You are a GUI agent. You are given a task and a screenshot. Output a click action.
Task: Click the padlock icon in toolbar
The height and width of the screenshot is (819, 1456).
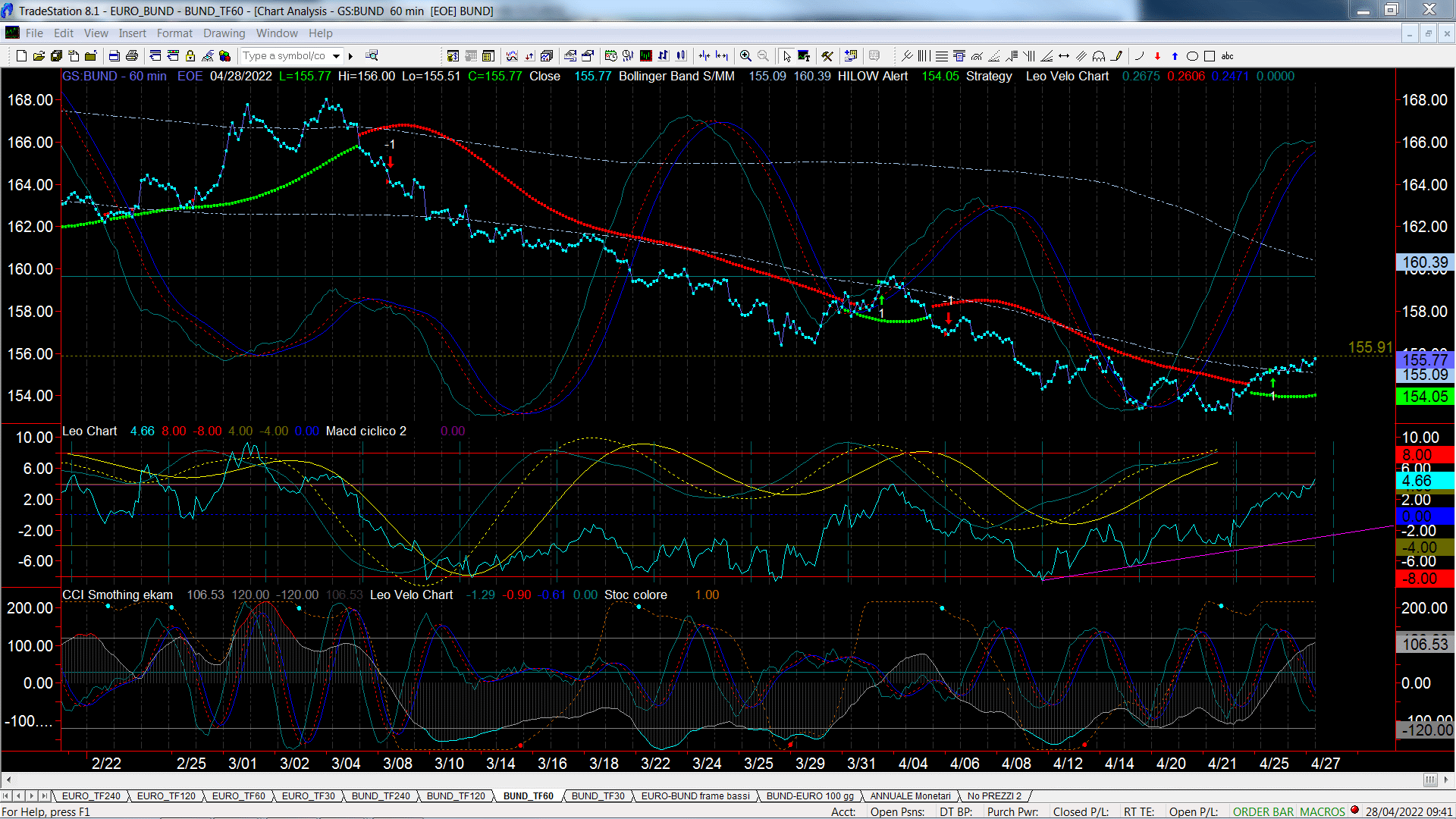[x=190, y=55]
